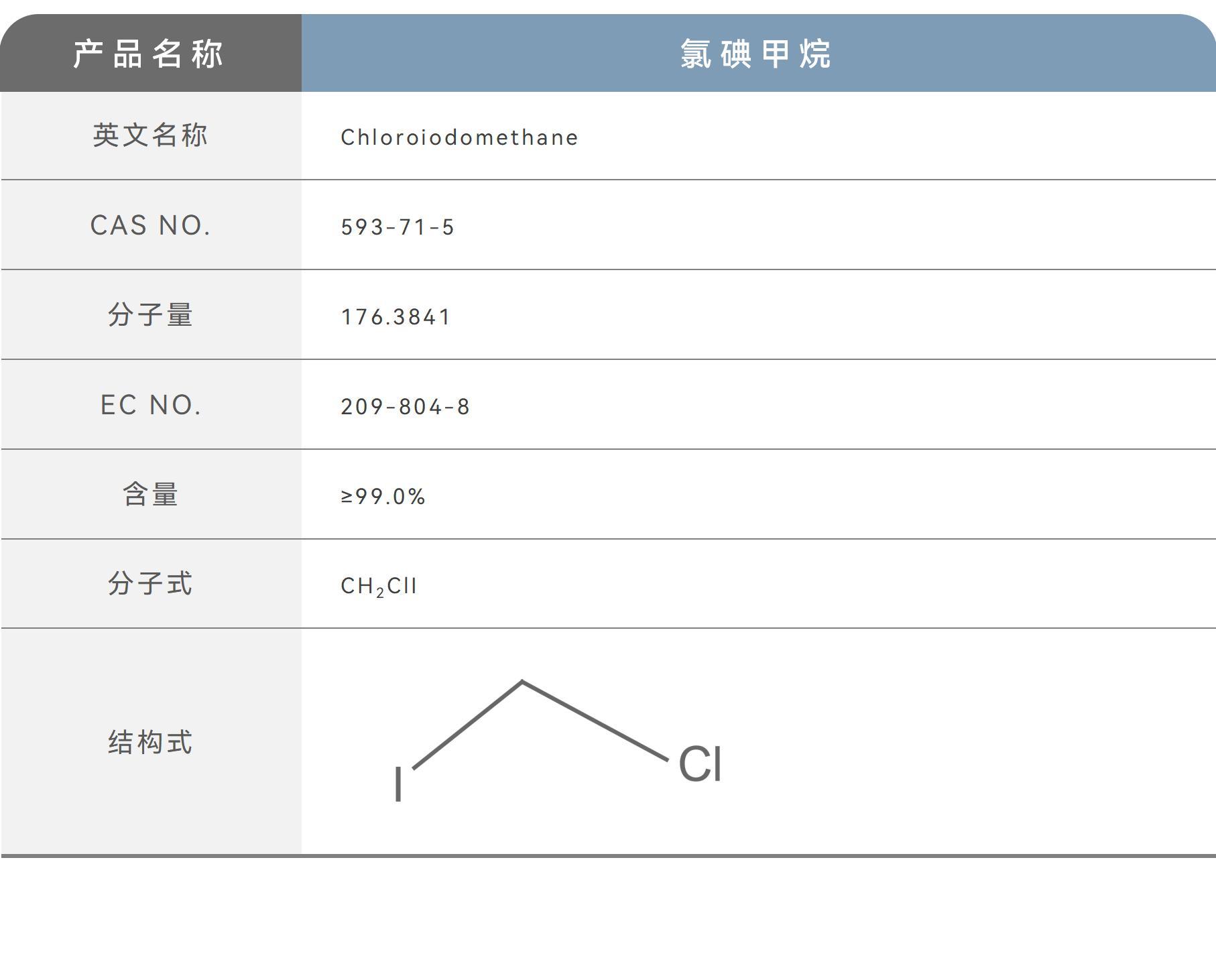
Task: Click the bond line leading to I
Action: [467, 725]
